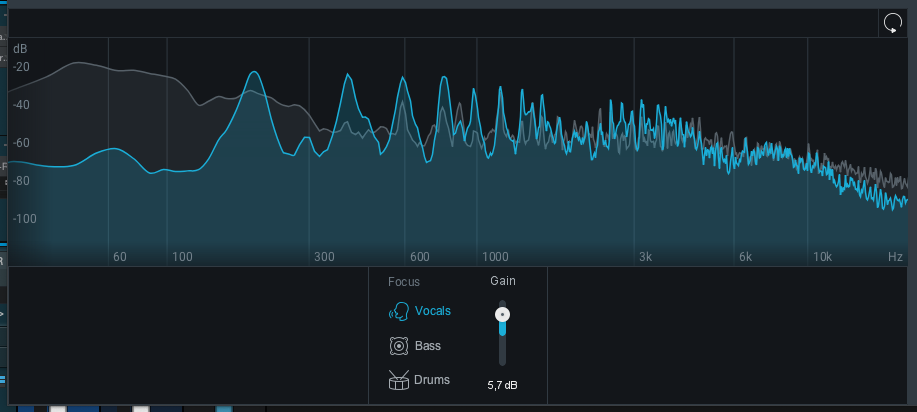The width and height of the screenshot is (917, 412).
Task: Click the 5,7 dB gain value
Action: [502, 386]
